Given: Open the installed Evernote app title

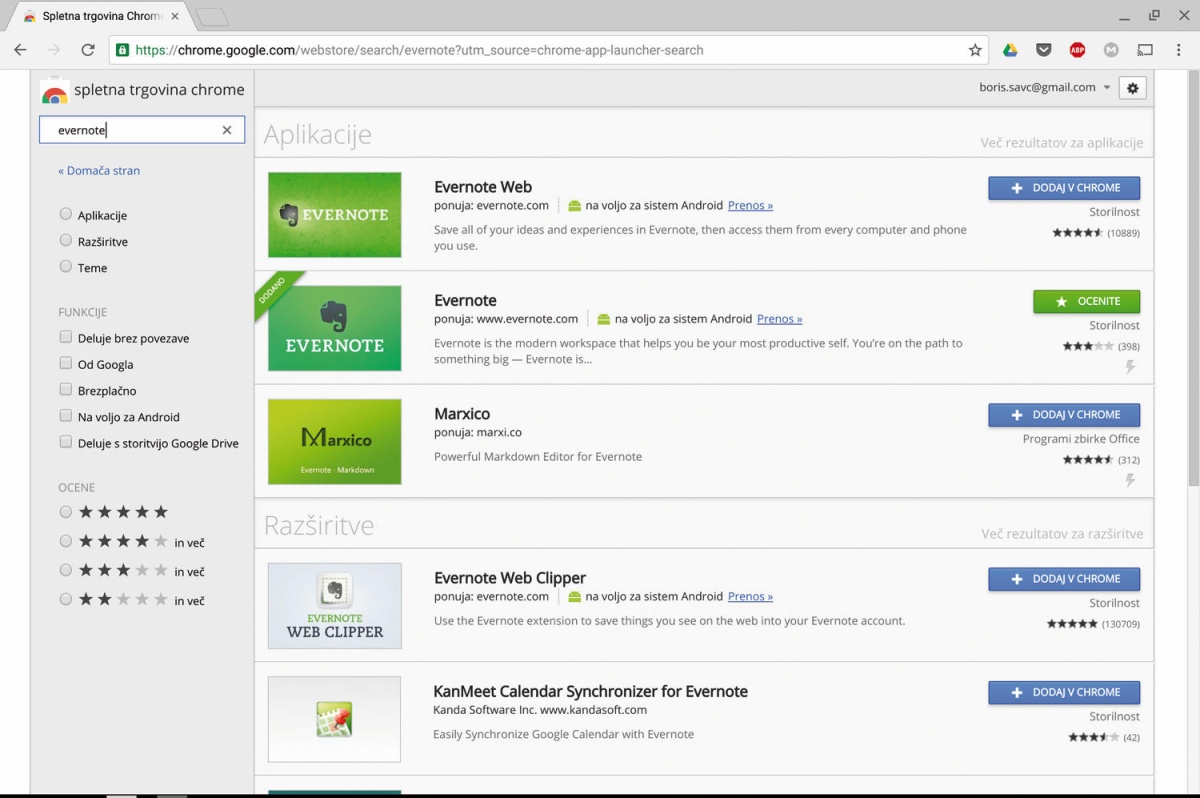Looking at the screenshot, I should pyautogui.click(x=465, y=300).
